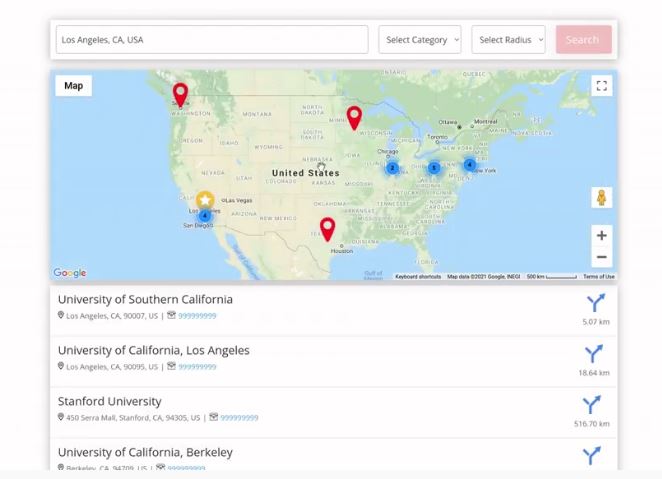Screen dimensions: 662x479
Task: Click address Los Angeles, CA, 90007, US
Action: point(112,316)
